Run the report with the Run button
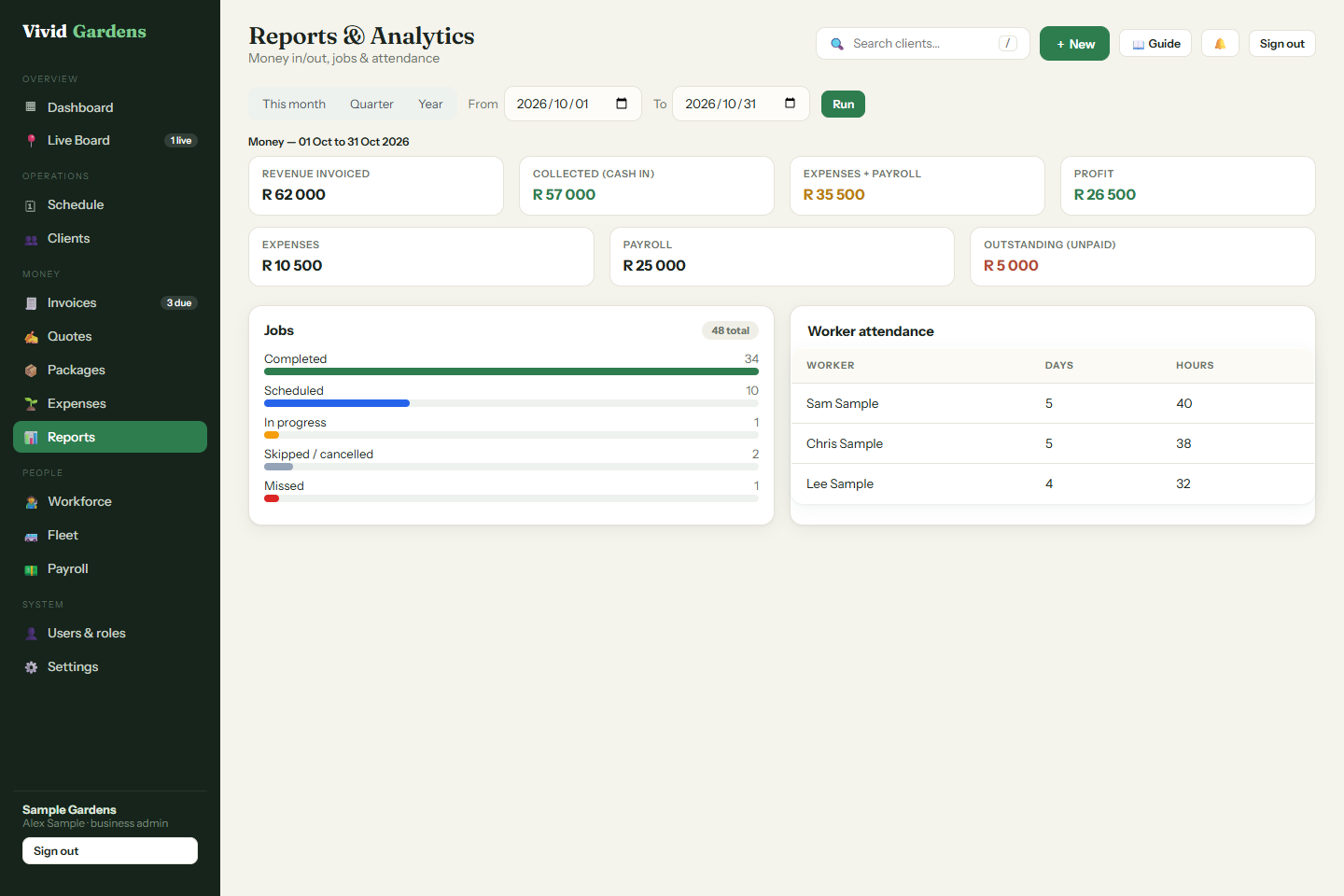Screen dimensions: 1344x896 click(843, 104)
